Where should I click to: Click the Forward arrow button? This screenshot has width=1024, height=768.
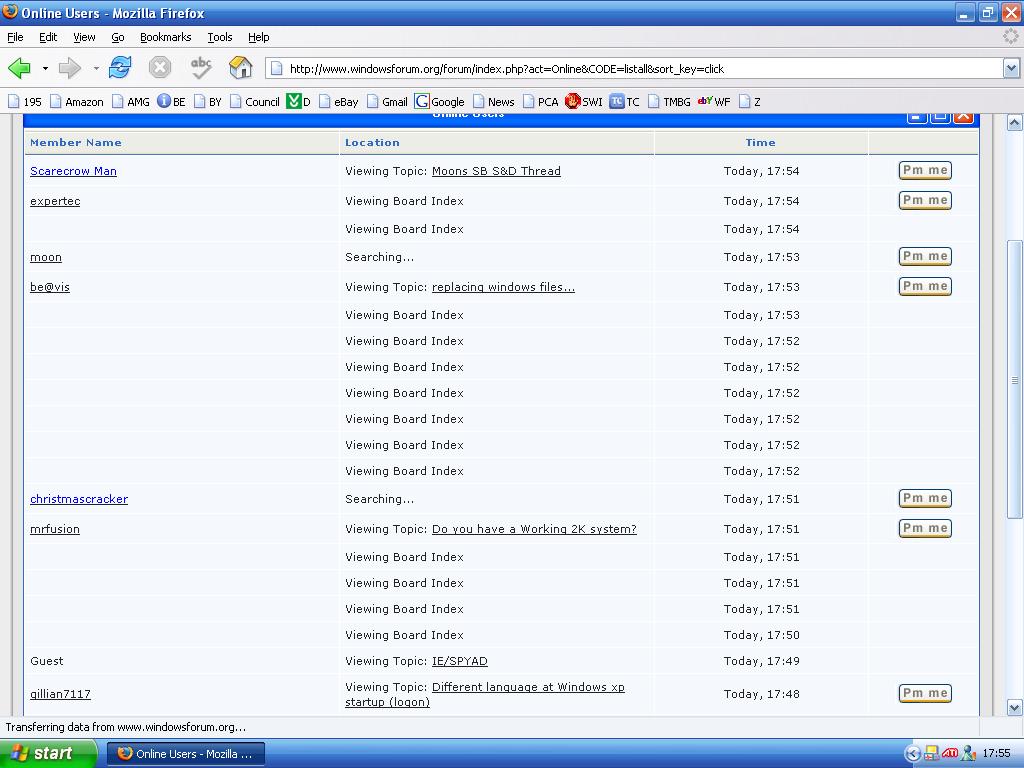pyautogui.click(x=69, y=68)
